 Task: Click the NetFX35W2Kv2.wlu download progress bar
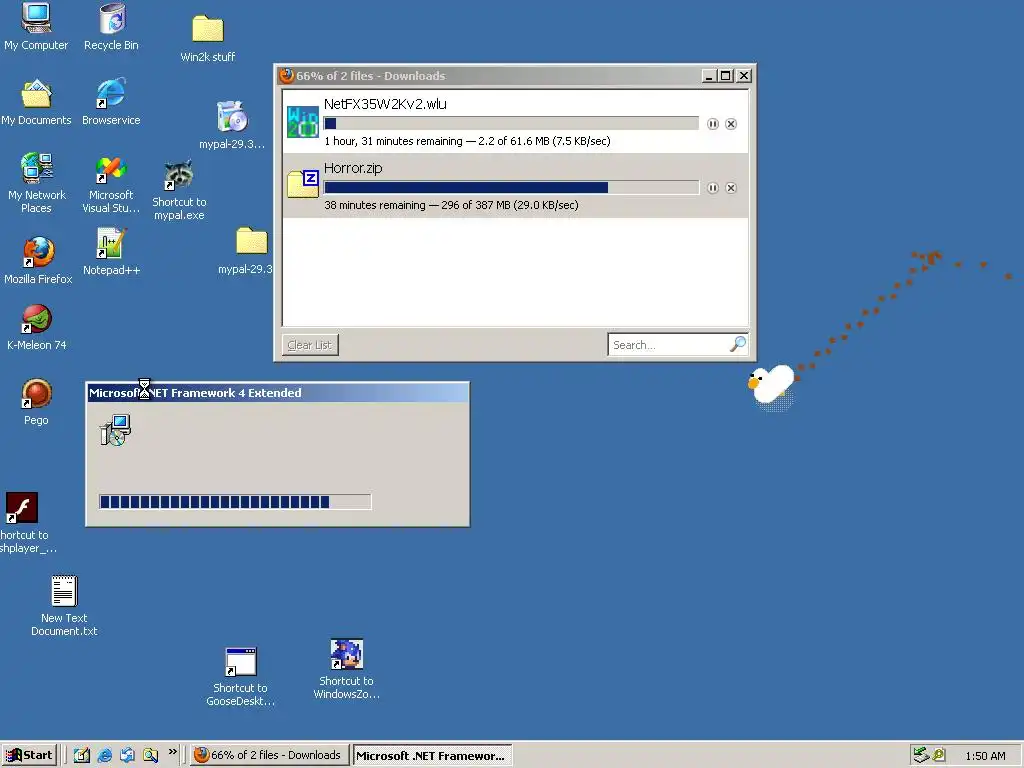(x=511, y=123)
